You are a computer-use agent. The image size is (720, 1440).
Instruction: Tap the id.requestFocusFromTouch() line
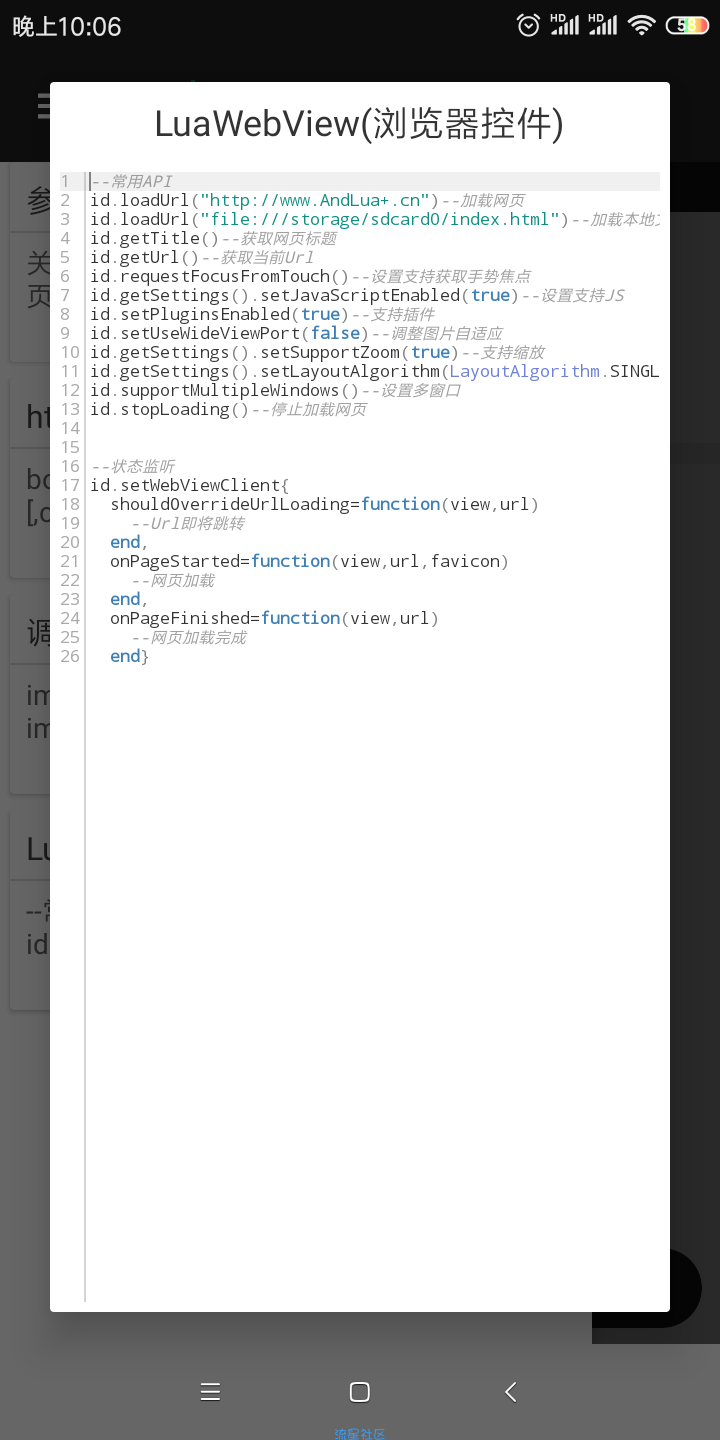311,276
